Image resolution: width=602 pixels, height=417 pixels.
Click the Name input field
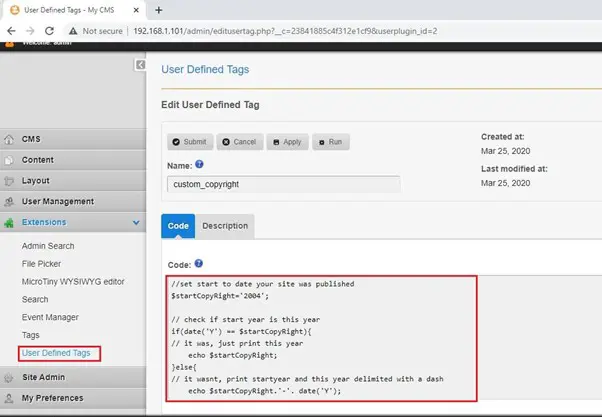click(x=283, y=184)
